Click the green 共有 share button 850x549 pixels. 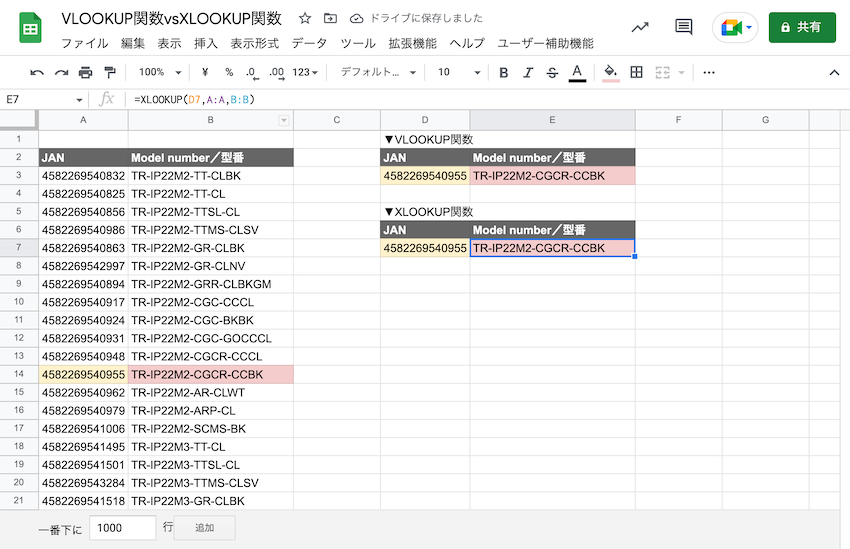click(802, 27)
